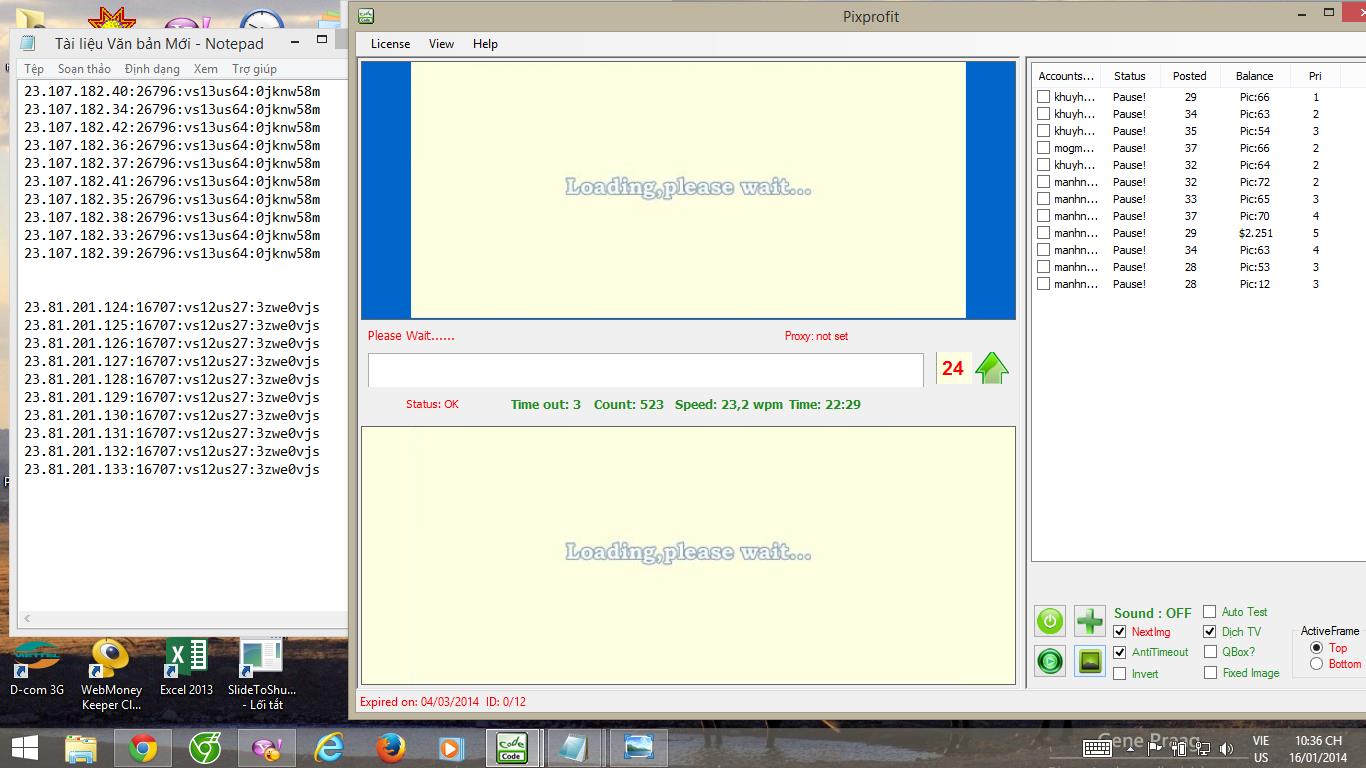The height and width of the screenshot is (768, 1366).
Task: Click the green power button in Pixprofit
Action: tap(1050, 621)
